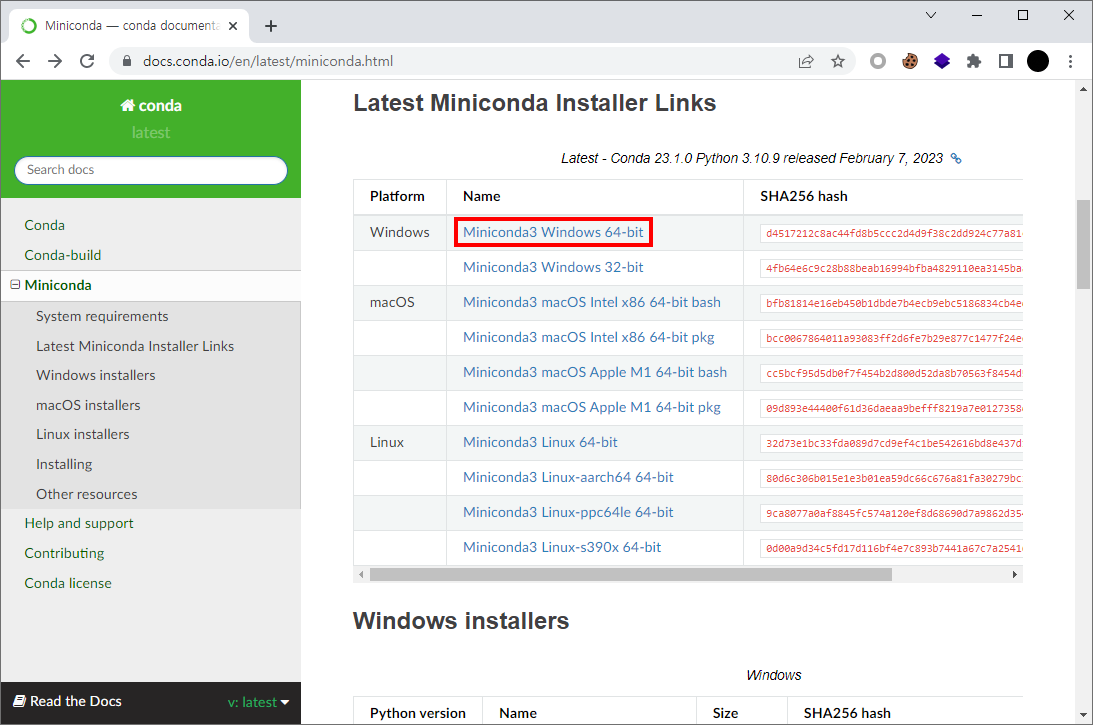1093x725 pixels.
Task: Click the Read the Docs book icon
Action: (x=20, y=701)
